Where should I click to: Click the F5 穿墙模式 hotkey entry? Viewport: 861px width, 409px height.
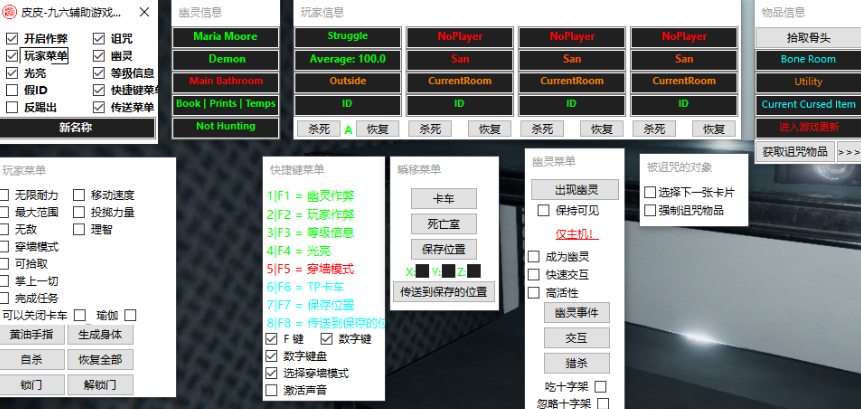[x=310, y=269]
